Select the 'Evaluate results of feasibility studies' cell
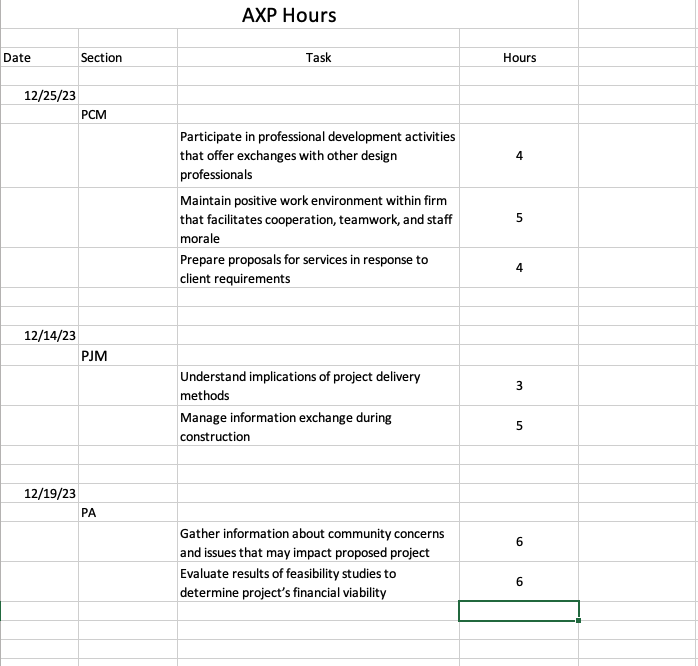 [x=318, y=582]
